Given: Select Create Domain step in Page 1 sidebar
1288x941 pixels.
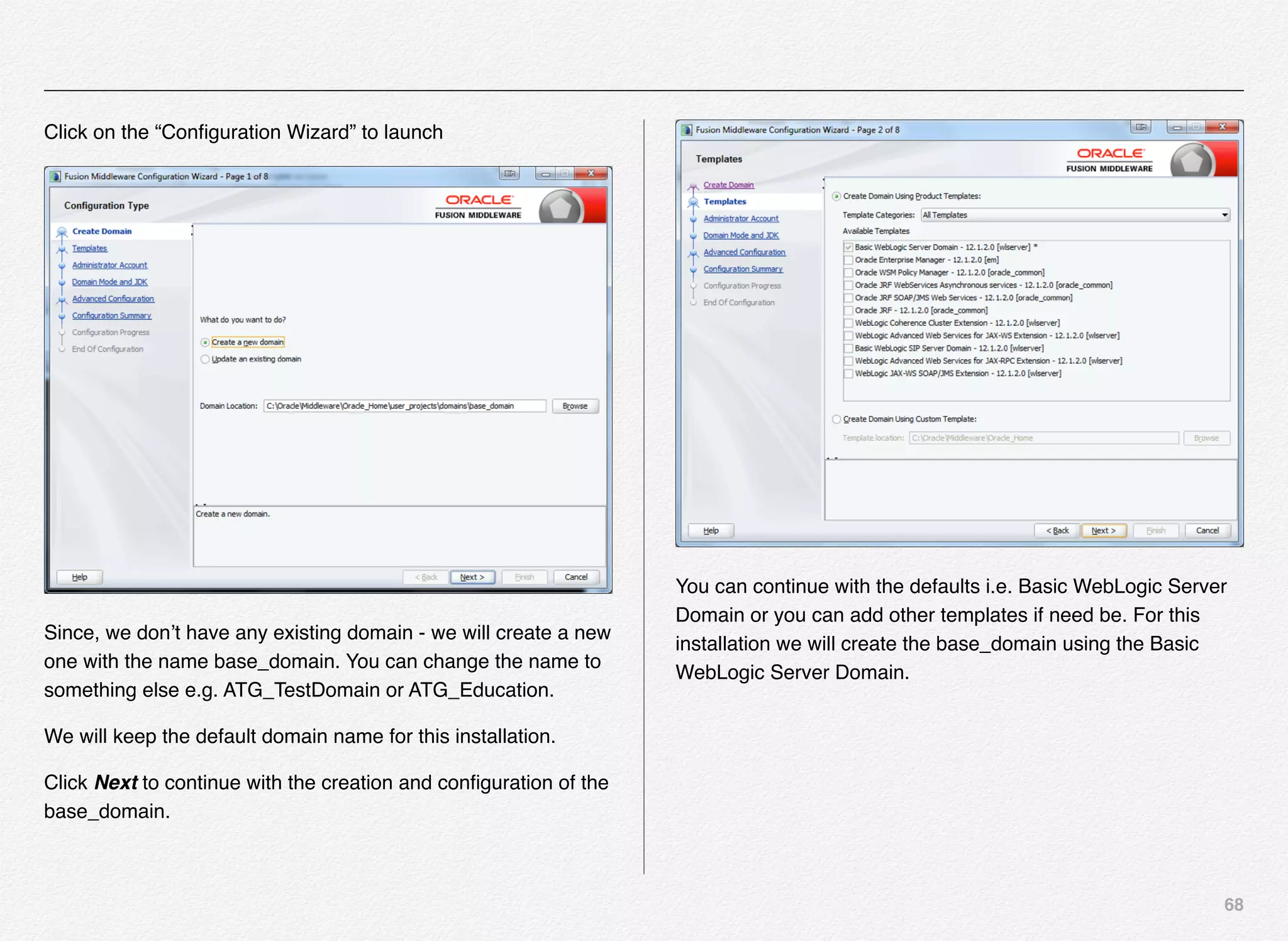Looking at the screenshot, I should [102, 231].
